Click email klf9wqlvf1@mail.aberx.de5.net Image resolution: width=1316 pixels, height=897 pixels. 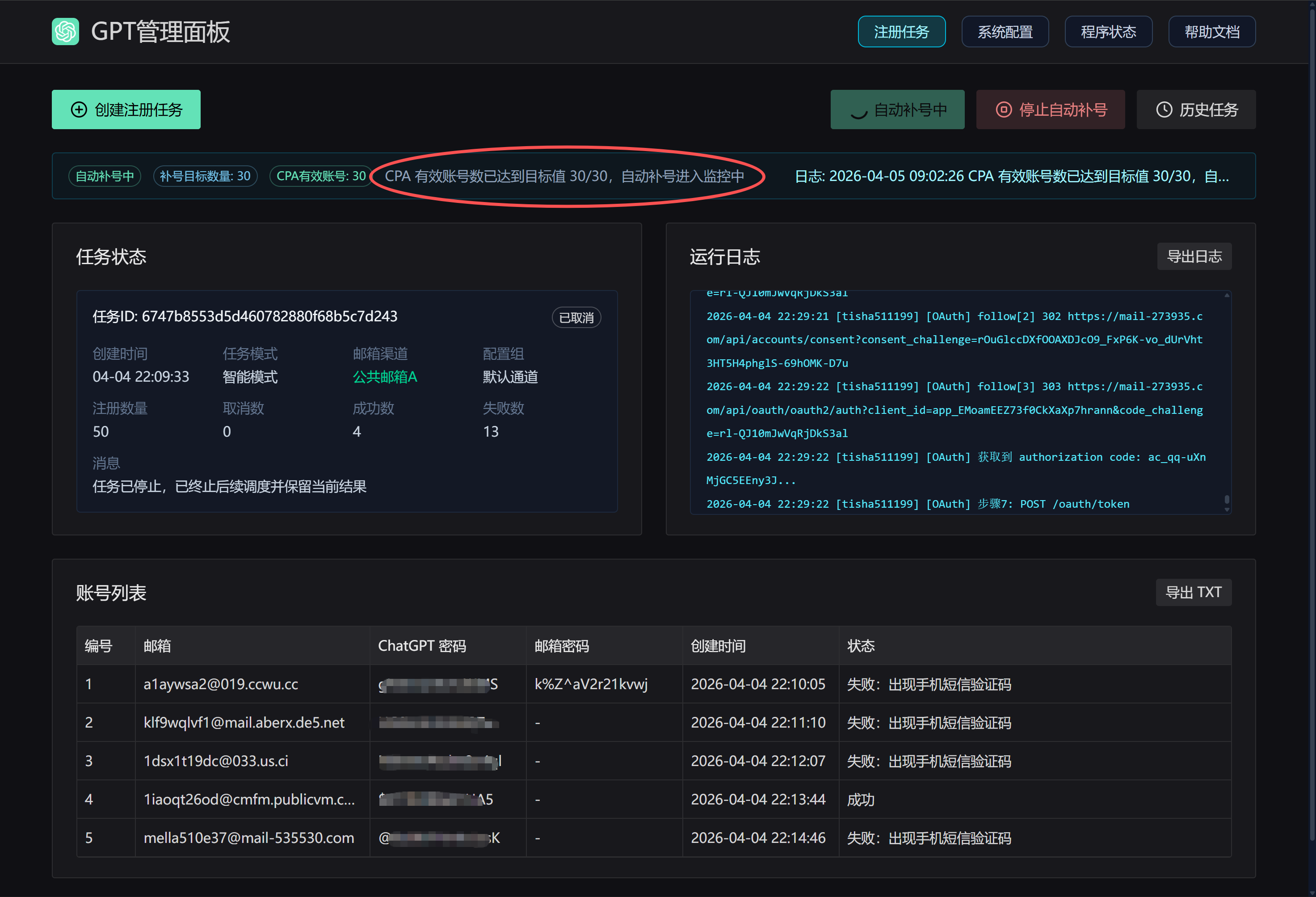(x=244, y=723)
